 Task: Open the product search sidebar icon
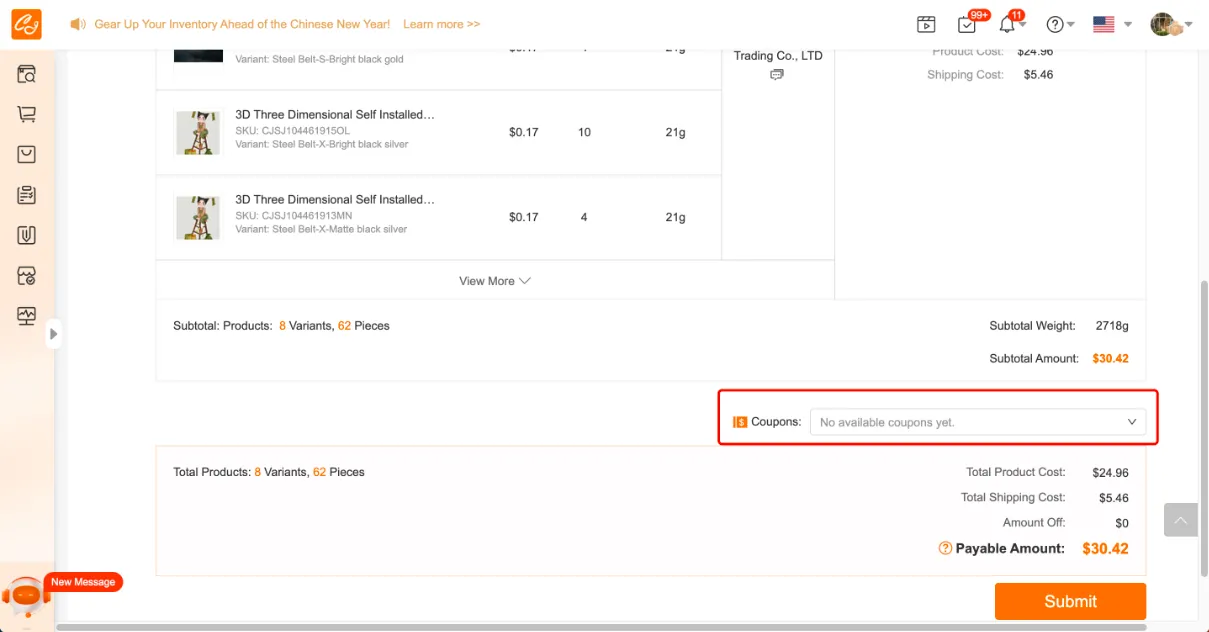coord(27,74)
